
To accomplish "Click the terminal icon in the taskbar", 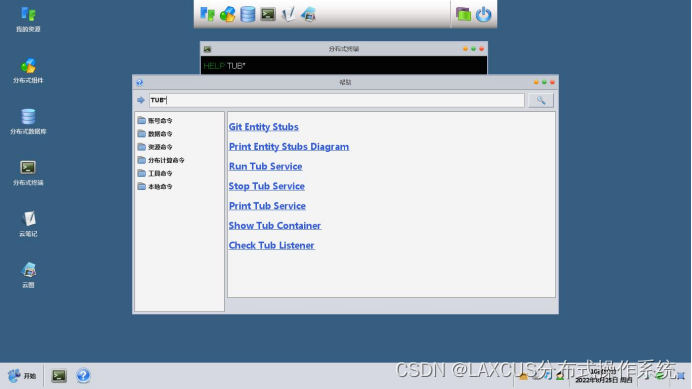I will (x=59, y=376).
